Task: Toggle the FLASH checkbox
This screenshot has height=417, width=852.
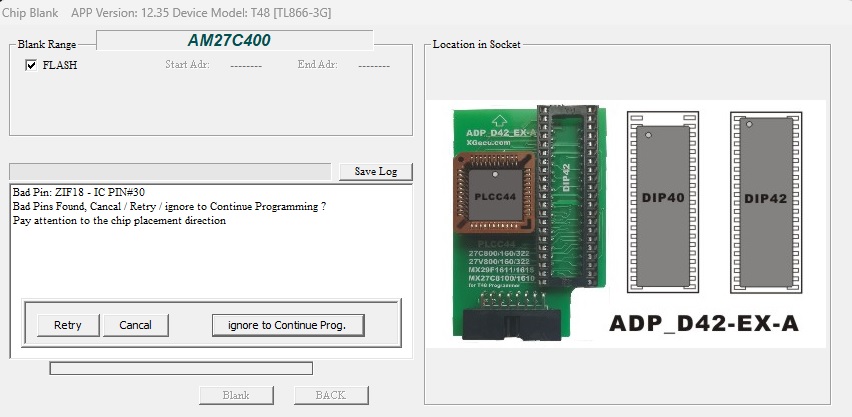Action: [x=31, y=65]
